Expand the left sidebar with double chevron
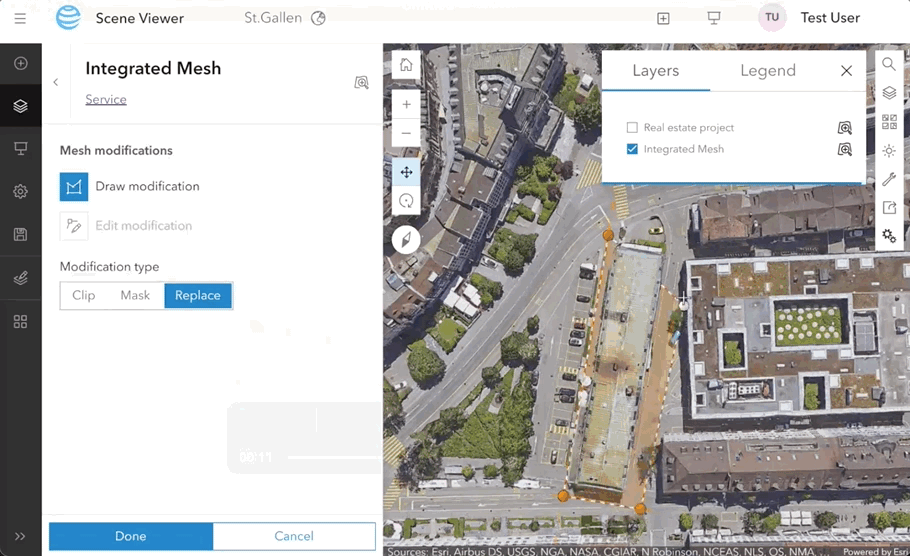The height and width of the screenshot is (556, 910). pyautogui.click(x=20, y=536)
